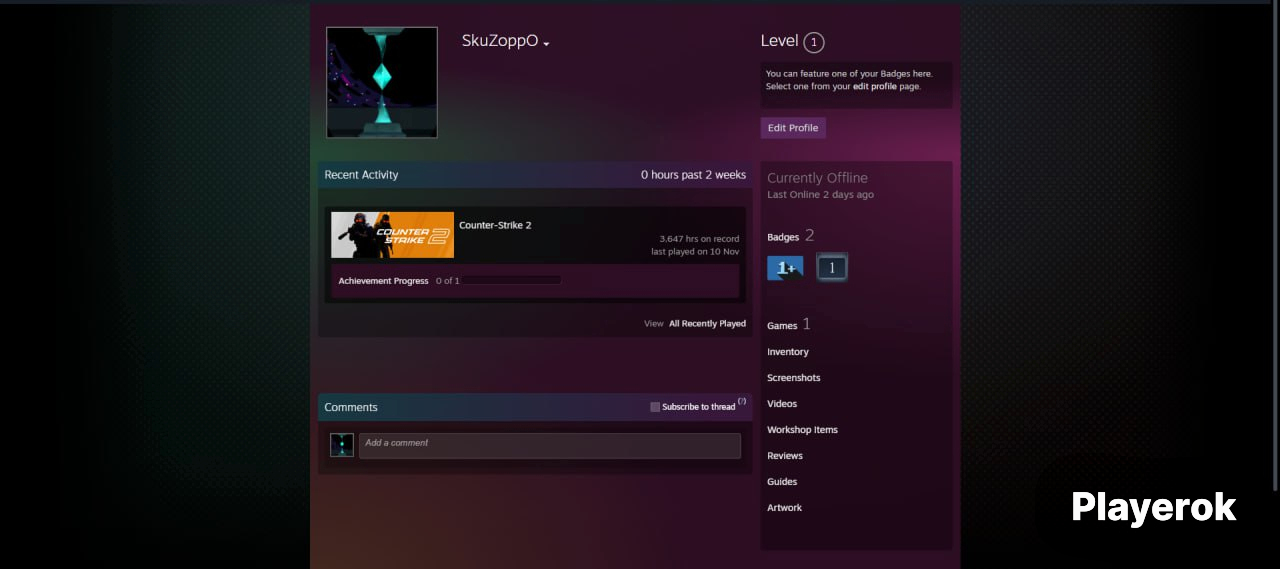Open the Workshop Items section
This screenshot has height=569, width=1280.
pyautogui.click(x=802, y=430)
